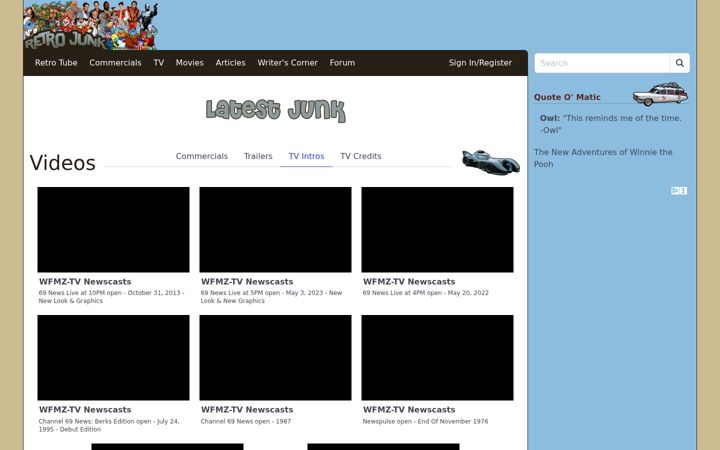Image resolution: width=720 pixels, height=450 pixels.
Task: Click the Retro Junk logo banner
Action: pyautogui.click(x=91, y=25)
